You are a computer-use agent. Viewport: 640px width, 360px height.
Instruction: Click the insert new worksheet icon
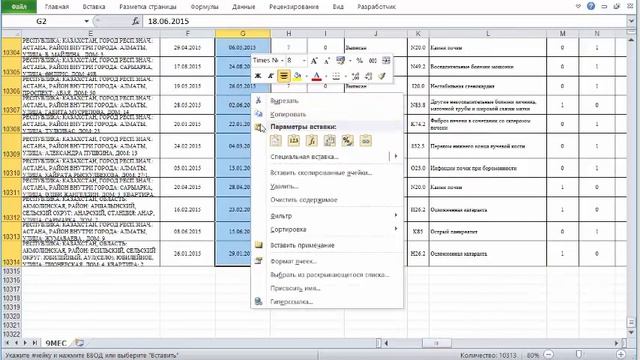coord(80,343)
